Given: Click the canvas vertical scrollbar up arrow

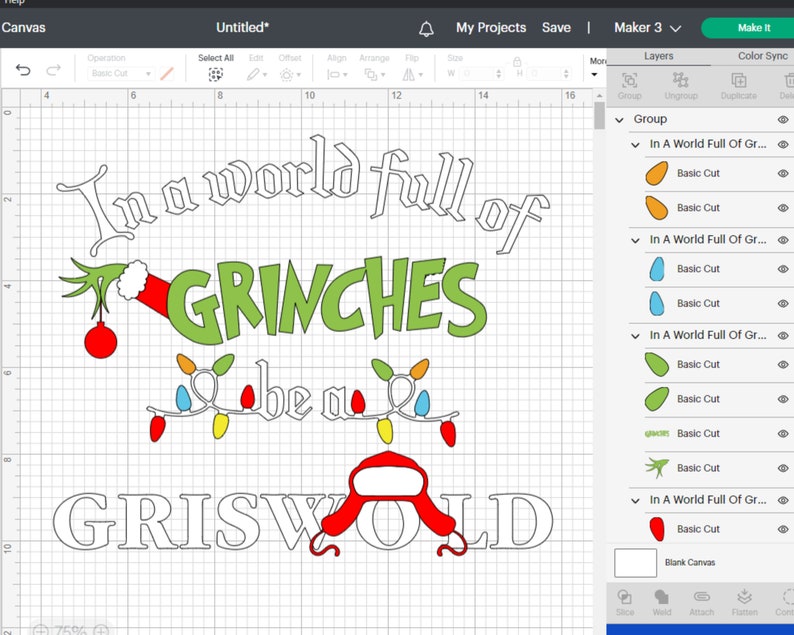Looking at the screenshot, I should [599, 95].
